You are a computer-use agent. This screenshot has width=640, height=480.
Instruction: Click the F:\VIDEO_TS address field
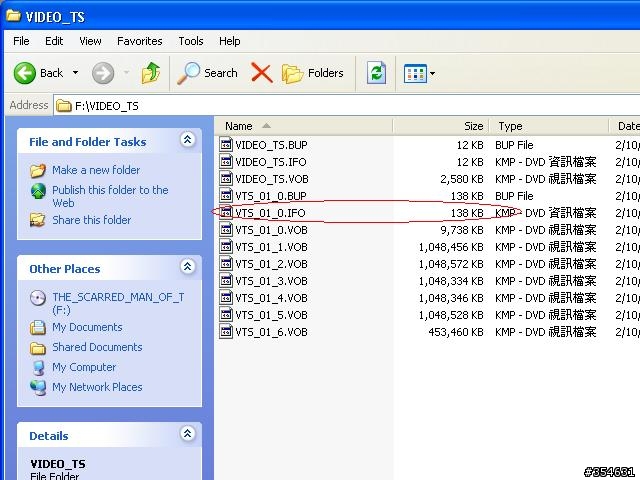[x=347, y=106]
